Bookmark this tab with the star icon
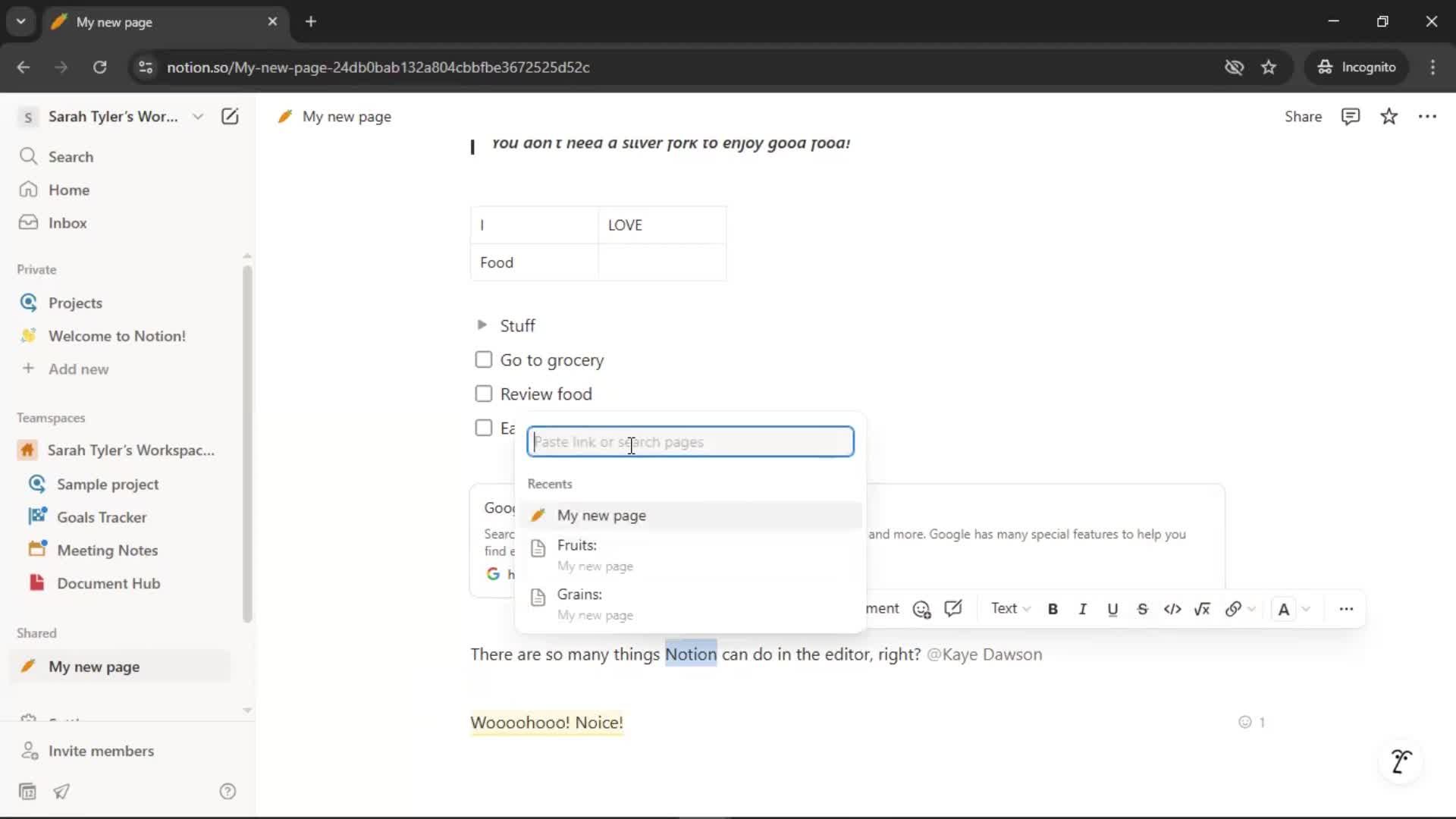 (1269, 67)
